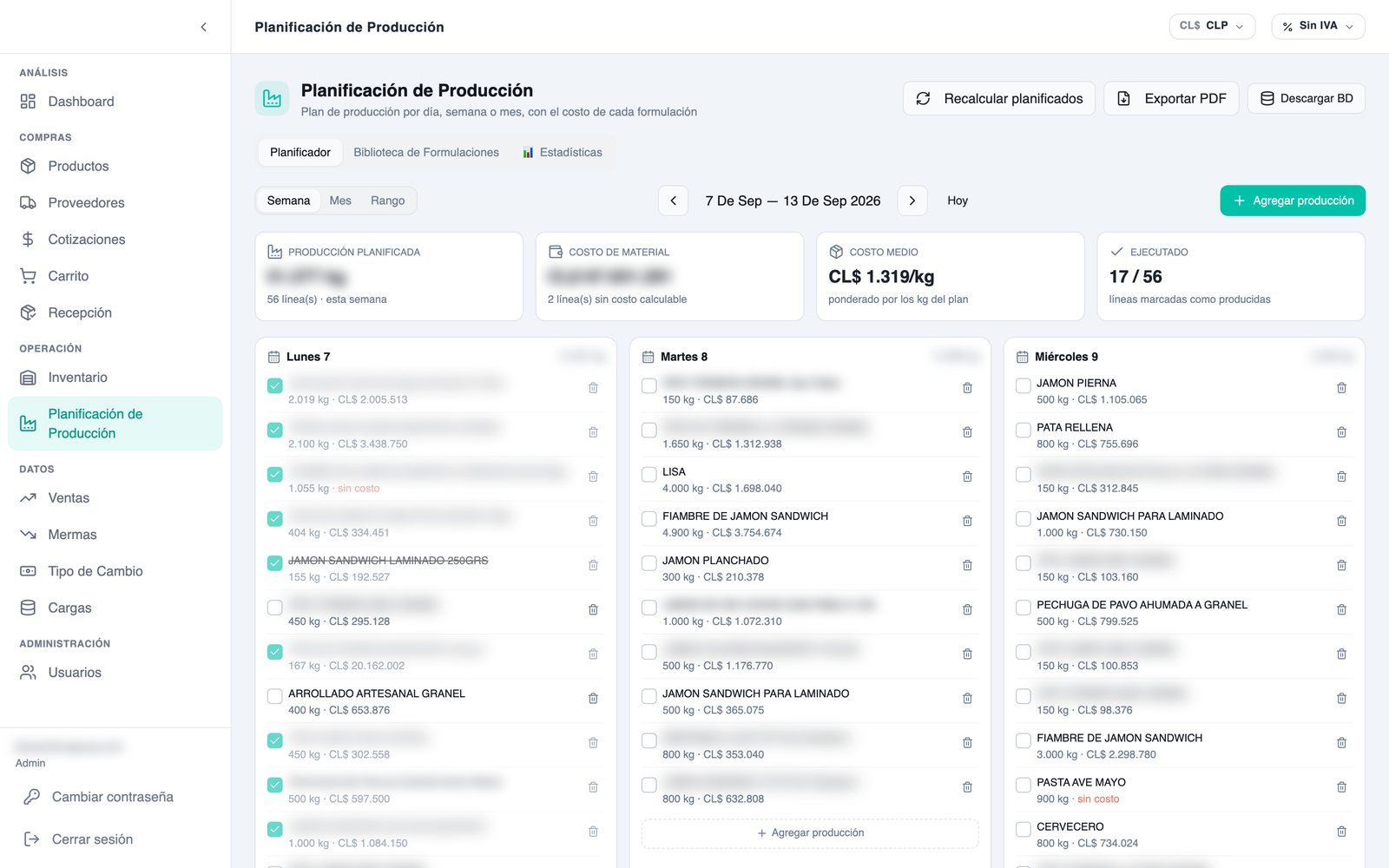This screenshot has width=1389, height=868.
Task: Delete the LISA production line
Action: click(967, 477)
